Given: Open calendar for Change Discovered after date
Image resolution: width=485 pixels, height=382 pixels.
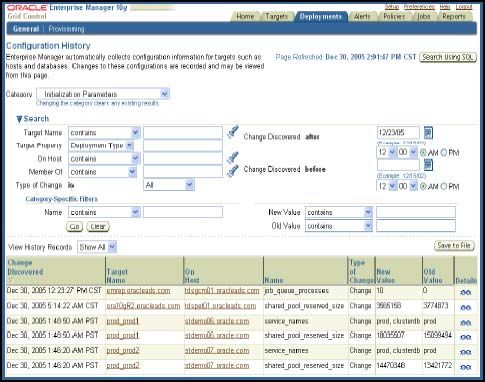Looking at the screenshot, I should [x=428, y=133].
